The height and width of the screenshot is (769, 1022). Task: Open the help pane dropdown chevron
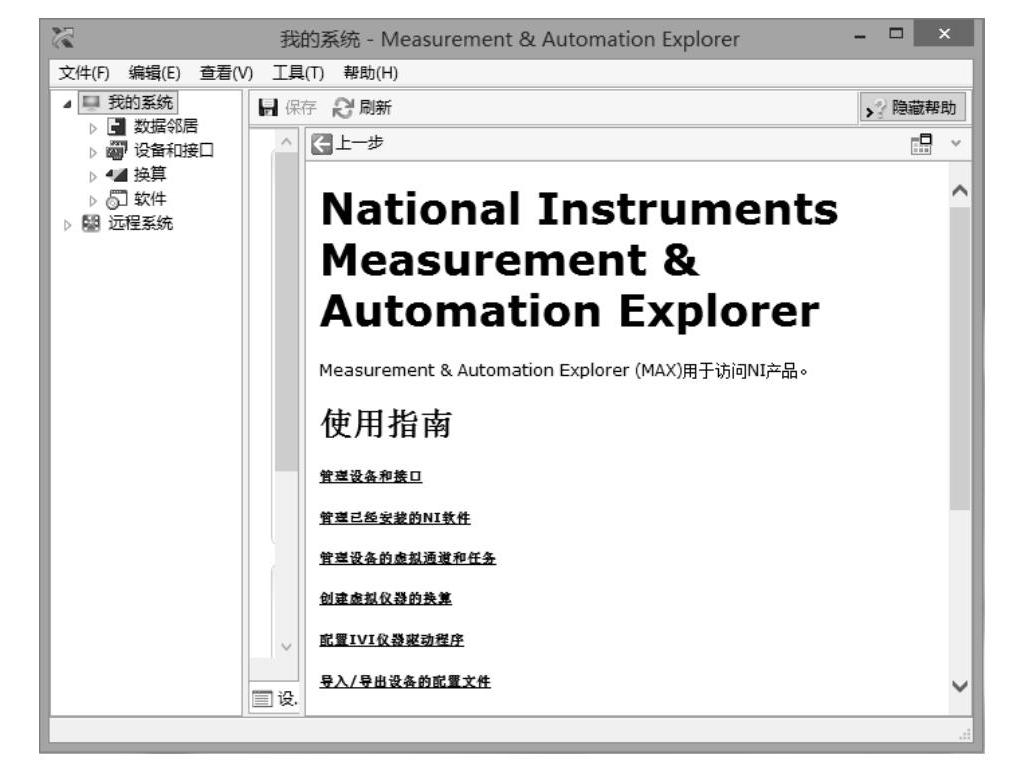[956, 143]
